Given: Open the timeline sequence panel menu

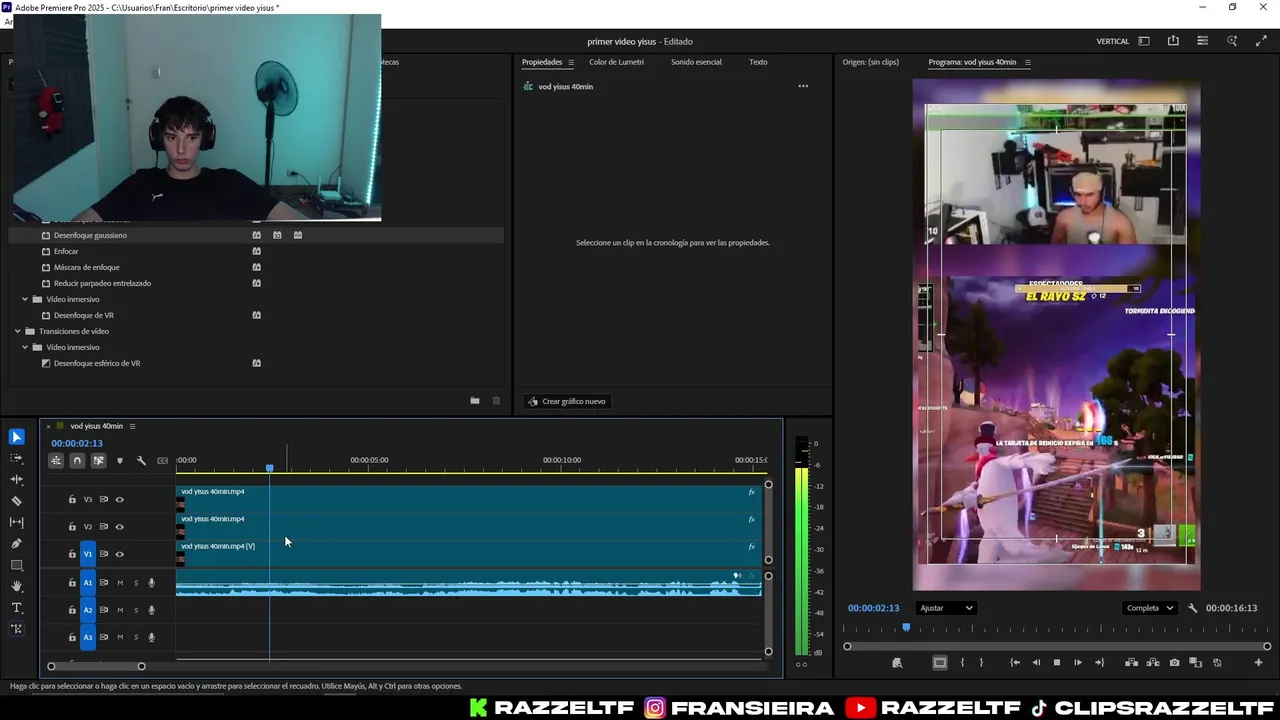Looking at the screenshot, I should pos(132,426).
